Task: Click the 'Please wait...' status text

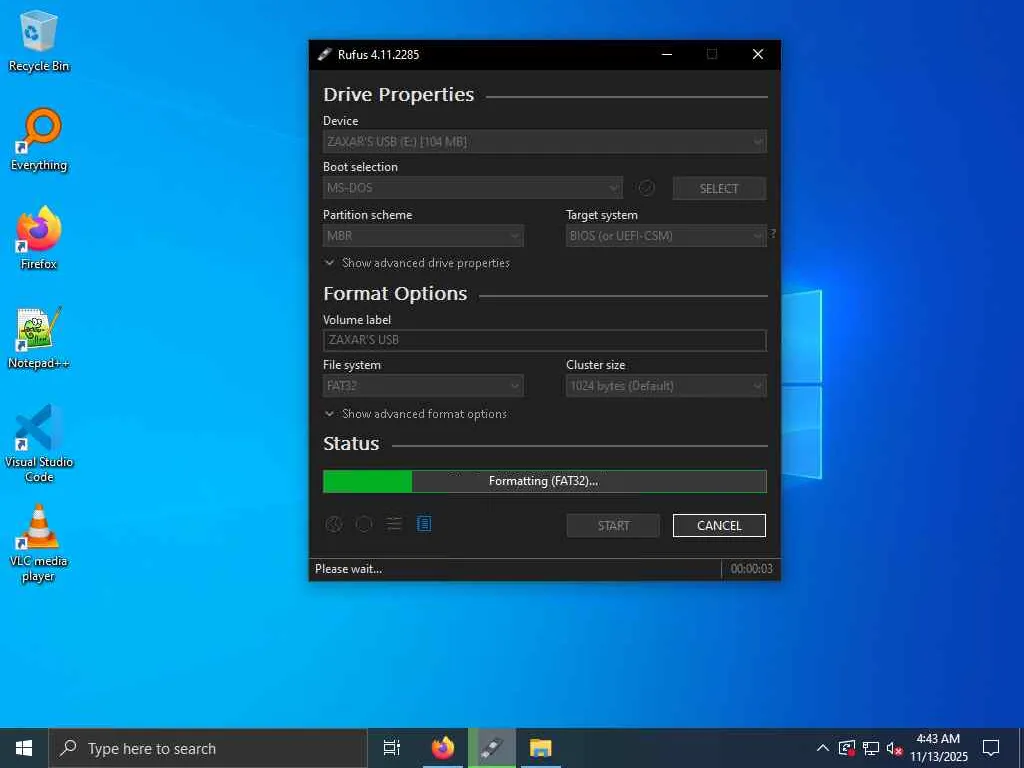Action: [x=349, y=569]
